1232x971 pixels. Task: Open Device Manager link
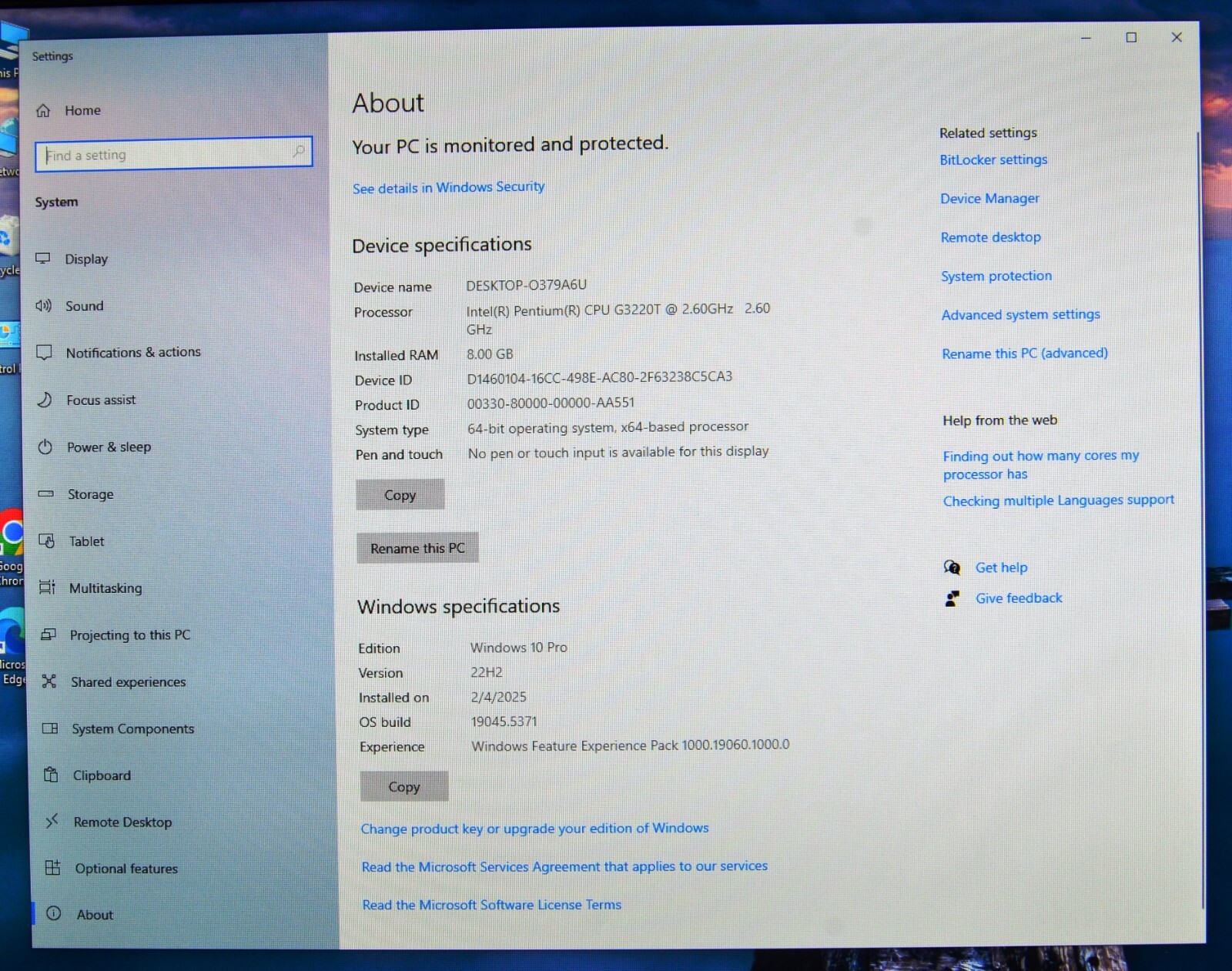pyautogui.click(x=989, y=198)
